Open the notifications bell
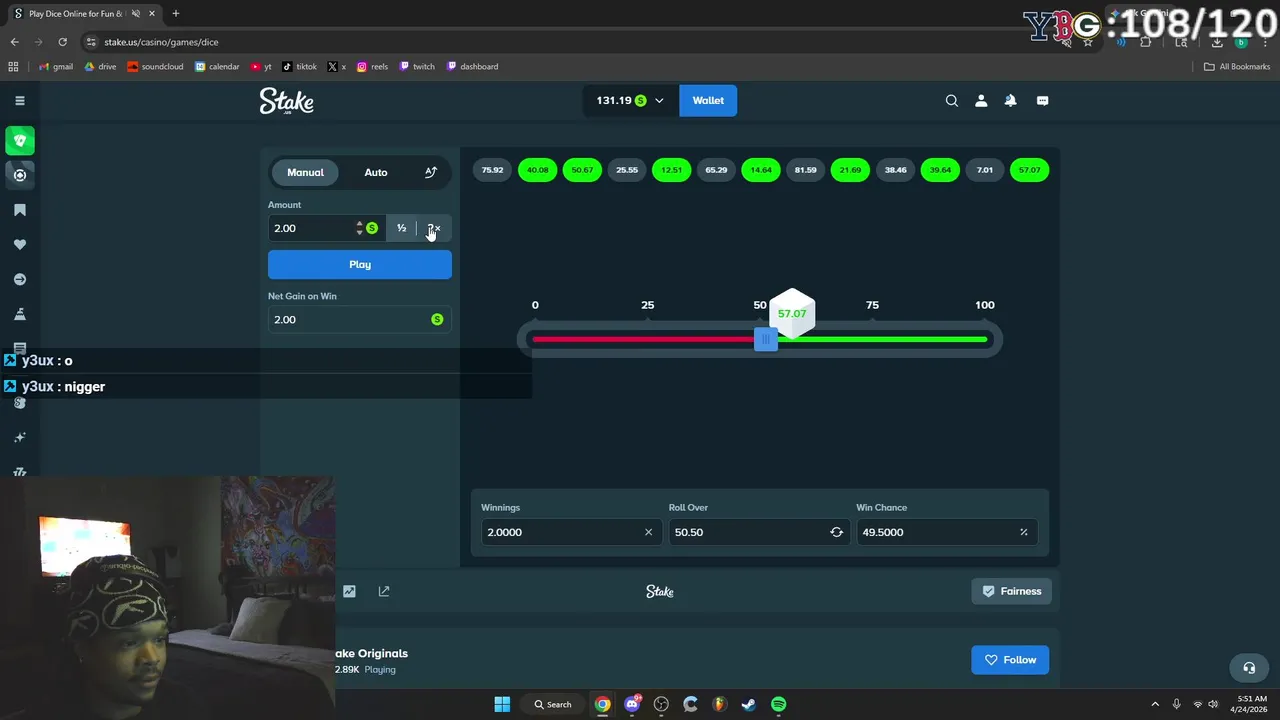 [x=1011, y=100]
